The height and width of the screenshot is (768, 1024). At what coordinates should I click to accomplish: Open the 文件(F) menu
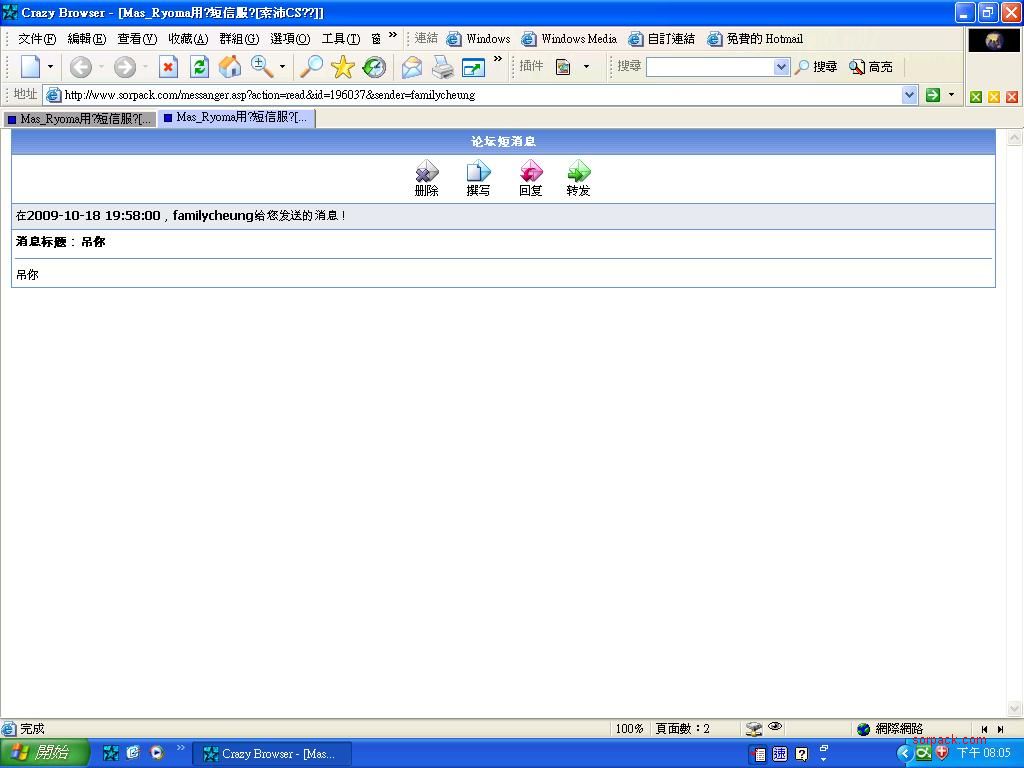36,39
